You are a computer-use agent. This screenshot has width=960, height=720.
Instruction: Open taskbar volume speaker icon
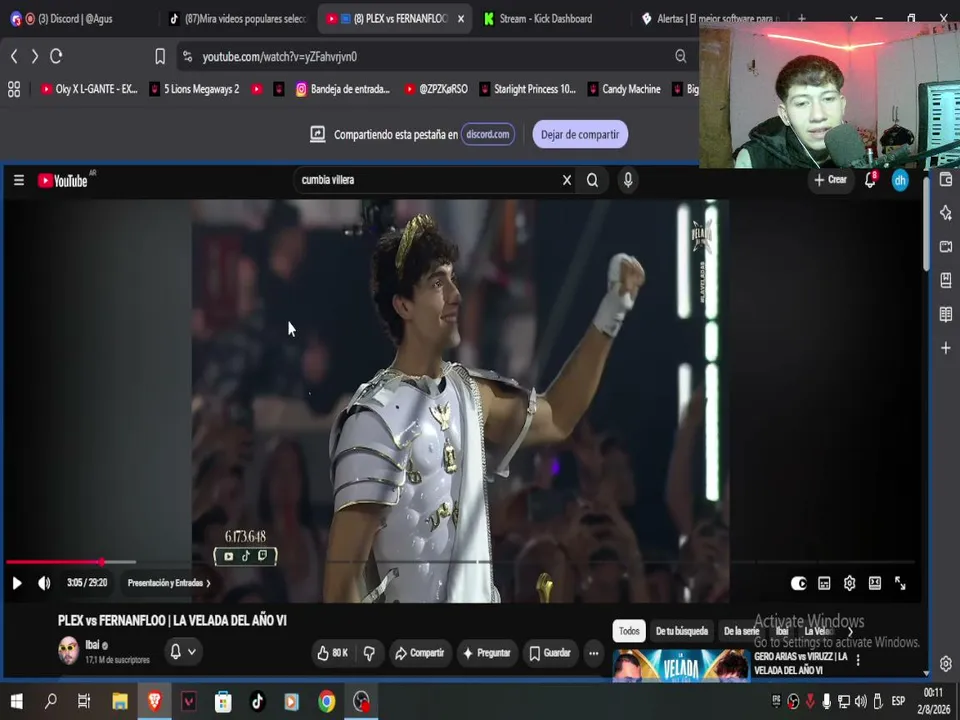tap(861, 702)
